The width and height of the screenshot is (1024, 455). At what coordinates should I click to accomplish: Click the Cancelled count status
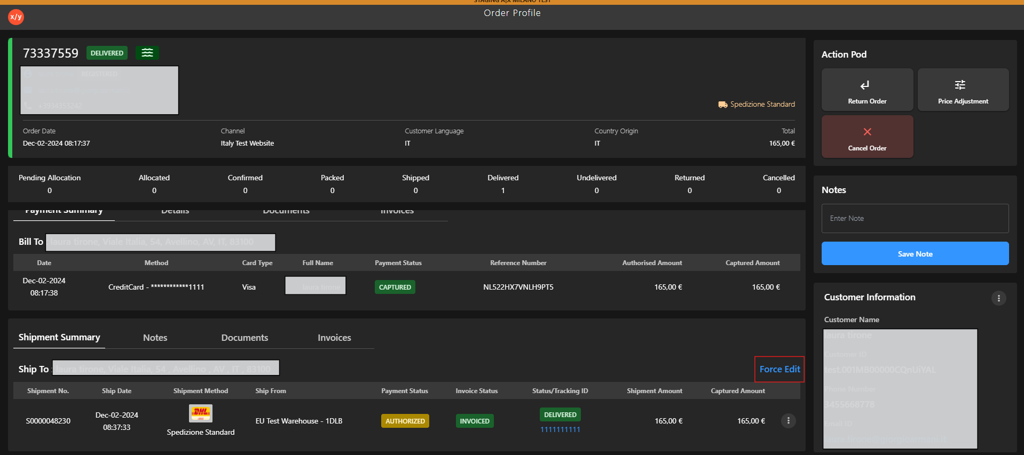[778, 184]
